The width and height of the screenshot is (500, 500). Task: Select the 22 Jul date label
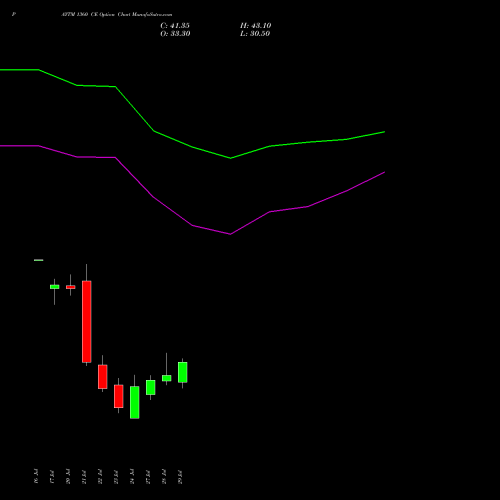100,476
